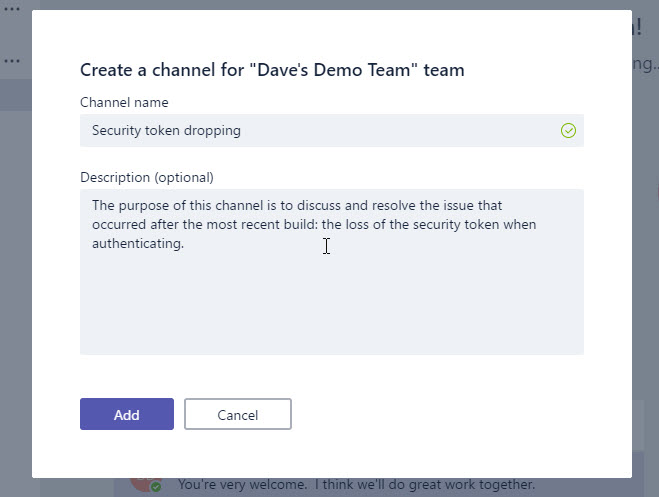Click the "You're very welcome" message text
Viewport: 659px width, 497px height.
356,484
